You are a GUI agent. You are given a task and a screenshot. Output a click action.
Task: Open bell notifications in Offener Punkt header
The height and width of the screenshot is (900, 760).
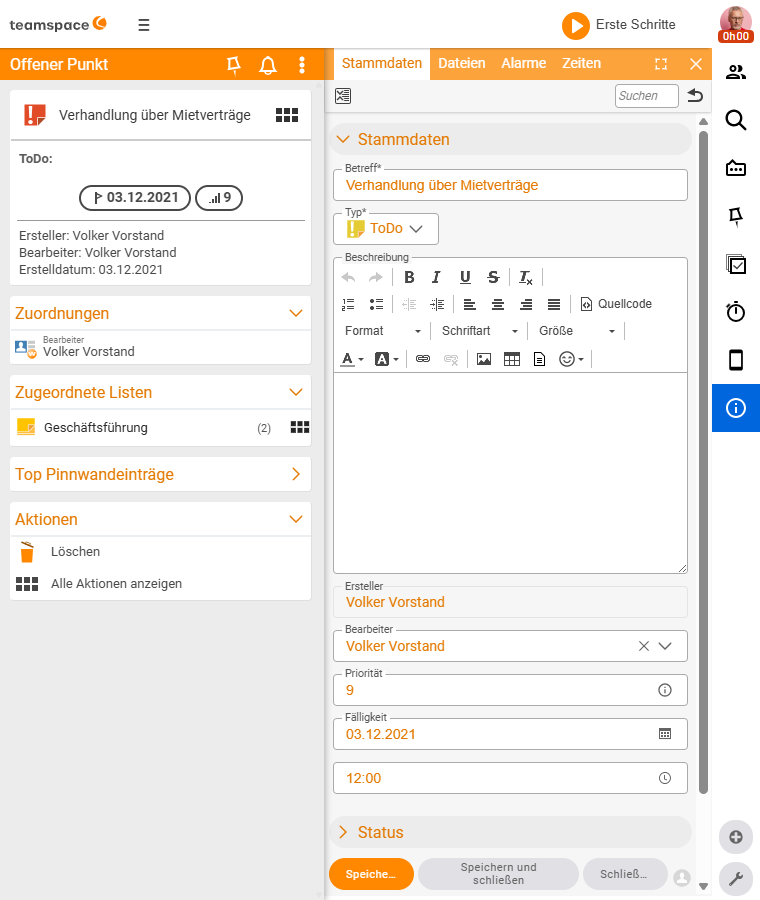[x=267, y=65]
